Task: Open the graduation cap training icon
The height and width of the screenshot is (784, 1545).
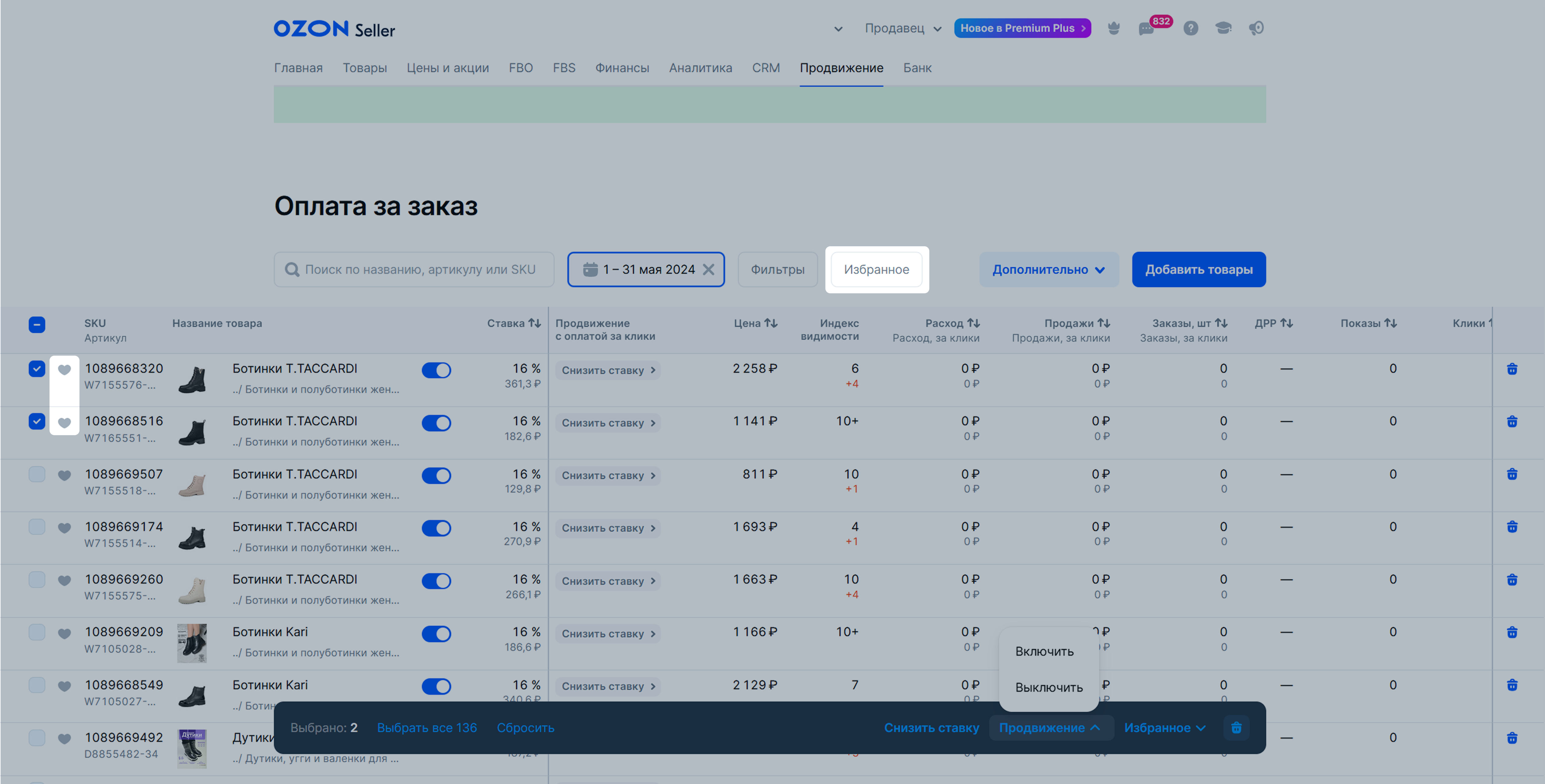Action: coord(1223,28)
